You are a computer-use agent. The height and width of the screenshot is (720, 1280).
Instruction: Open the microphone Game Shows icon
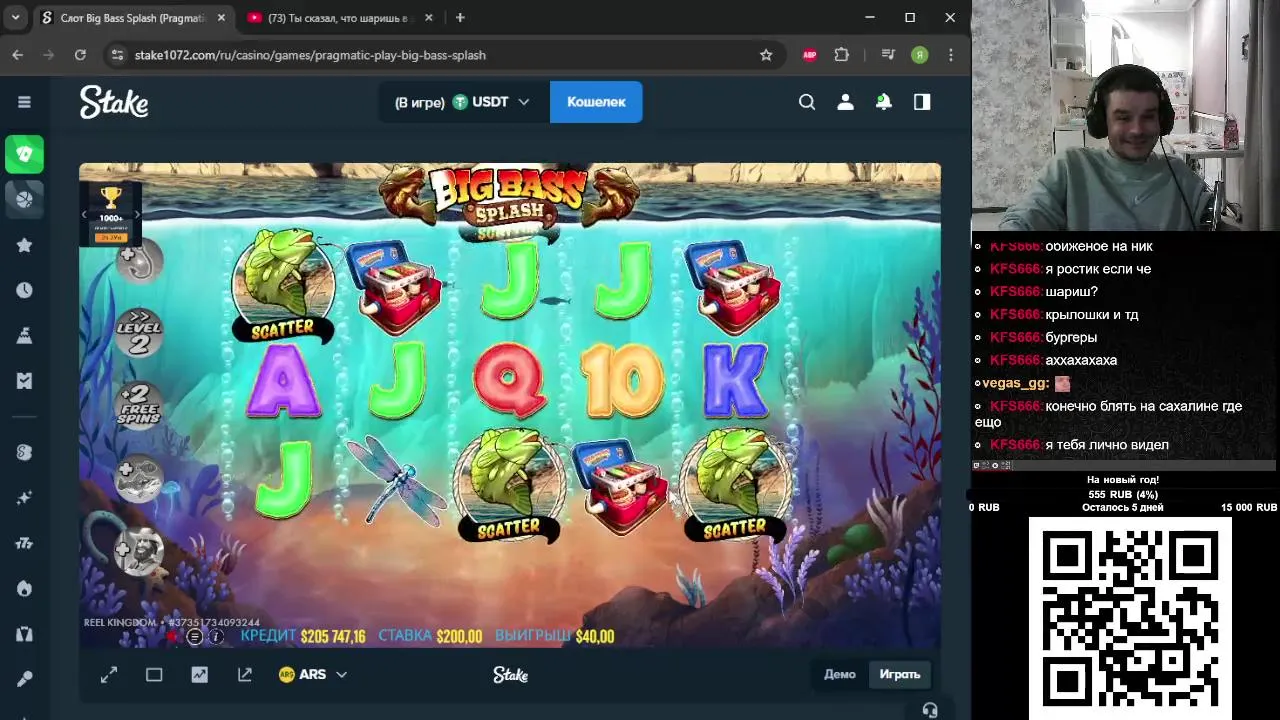coord(24,679)
